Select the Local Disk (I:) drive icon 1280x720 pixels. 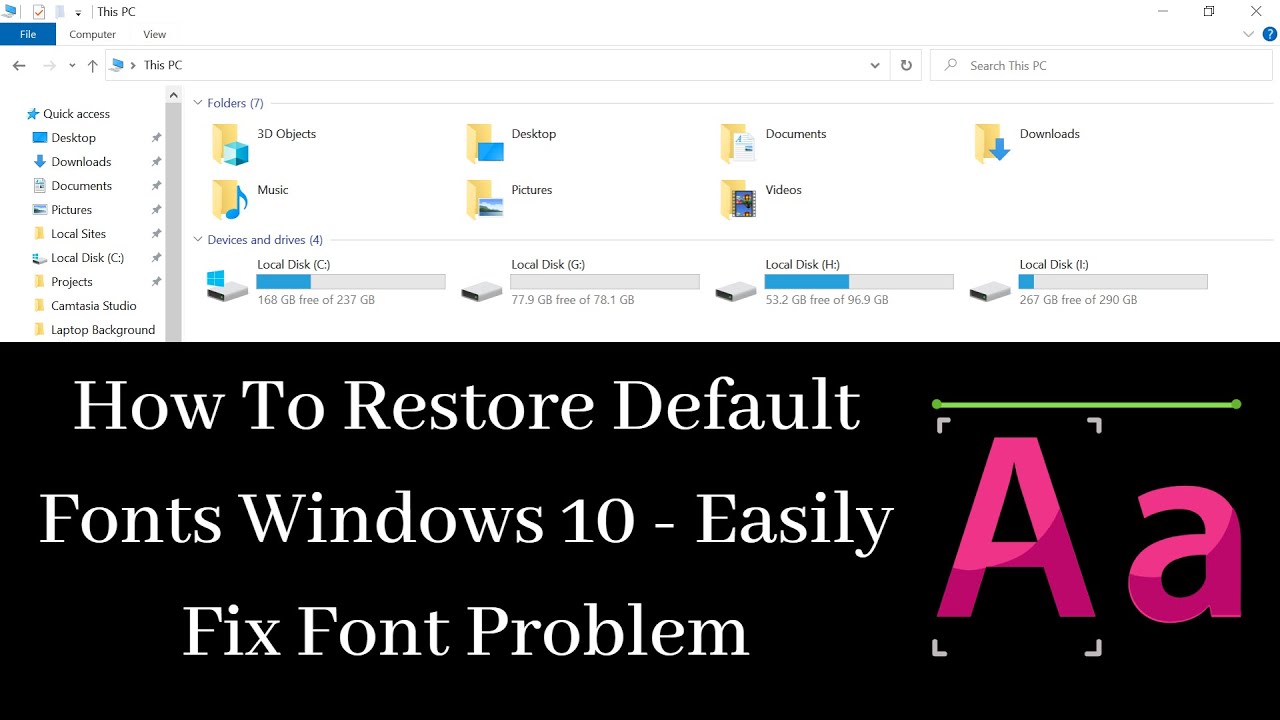[x=990, y=291]
